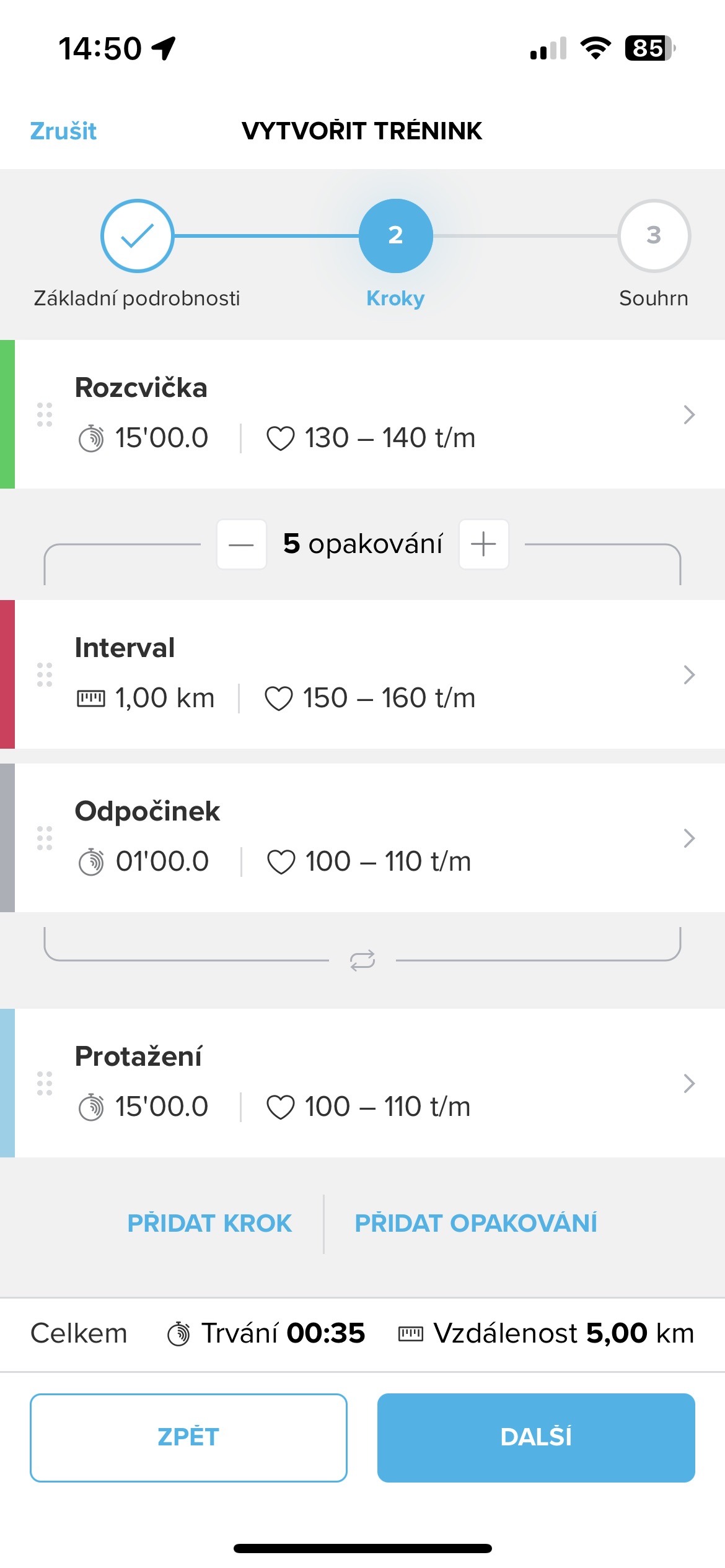Screen dimensions: 725x1568
Task: Tap the drag handle beside Interval
Action: [44, 674]
